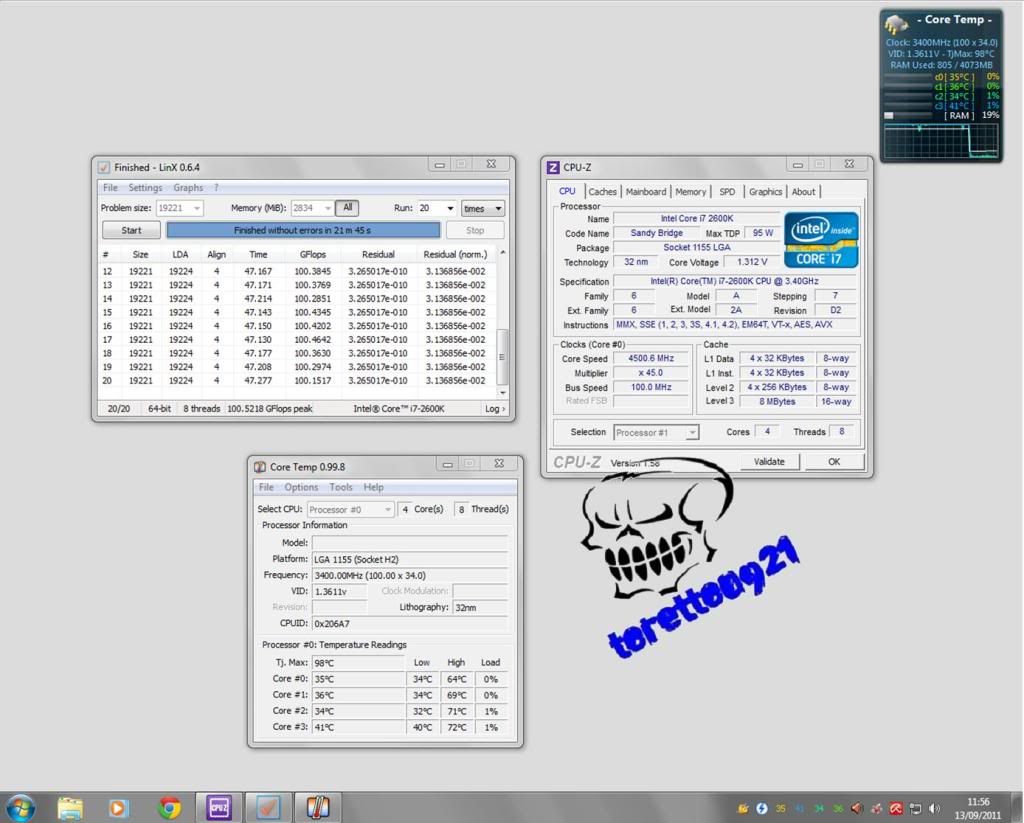The width and height of the screenshot is (1024, 823).
Task: Open the Settings menu in LinX
Action: click(x=145, y=187)
